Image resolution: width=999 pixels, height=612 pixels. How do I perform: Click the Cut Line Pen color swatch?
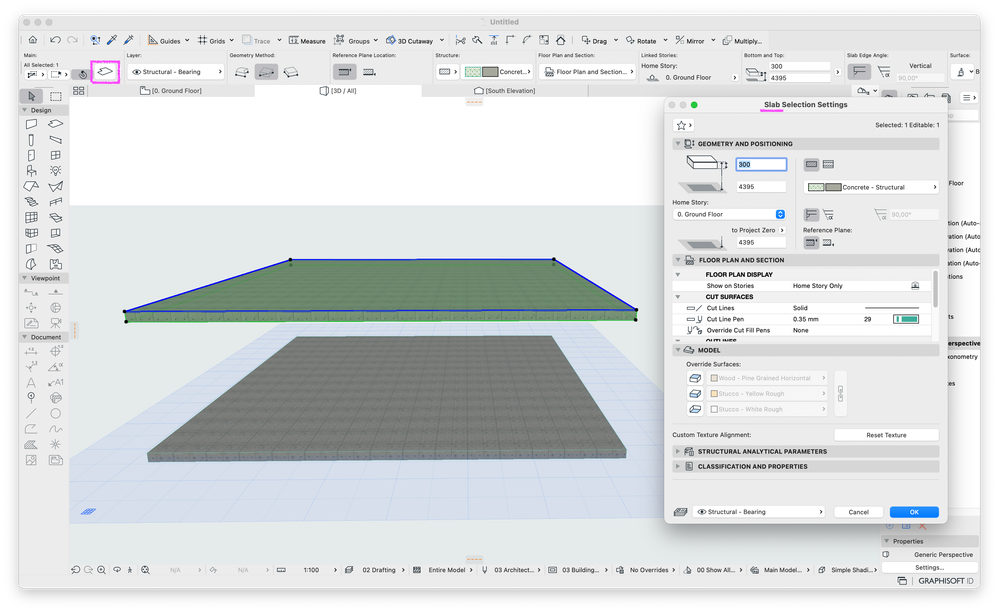[906, 319]
